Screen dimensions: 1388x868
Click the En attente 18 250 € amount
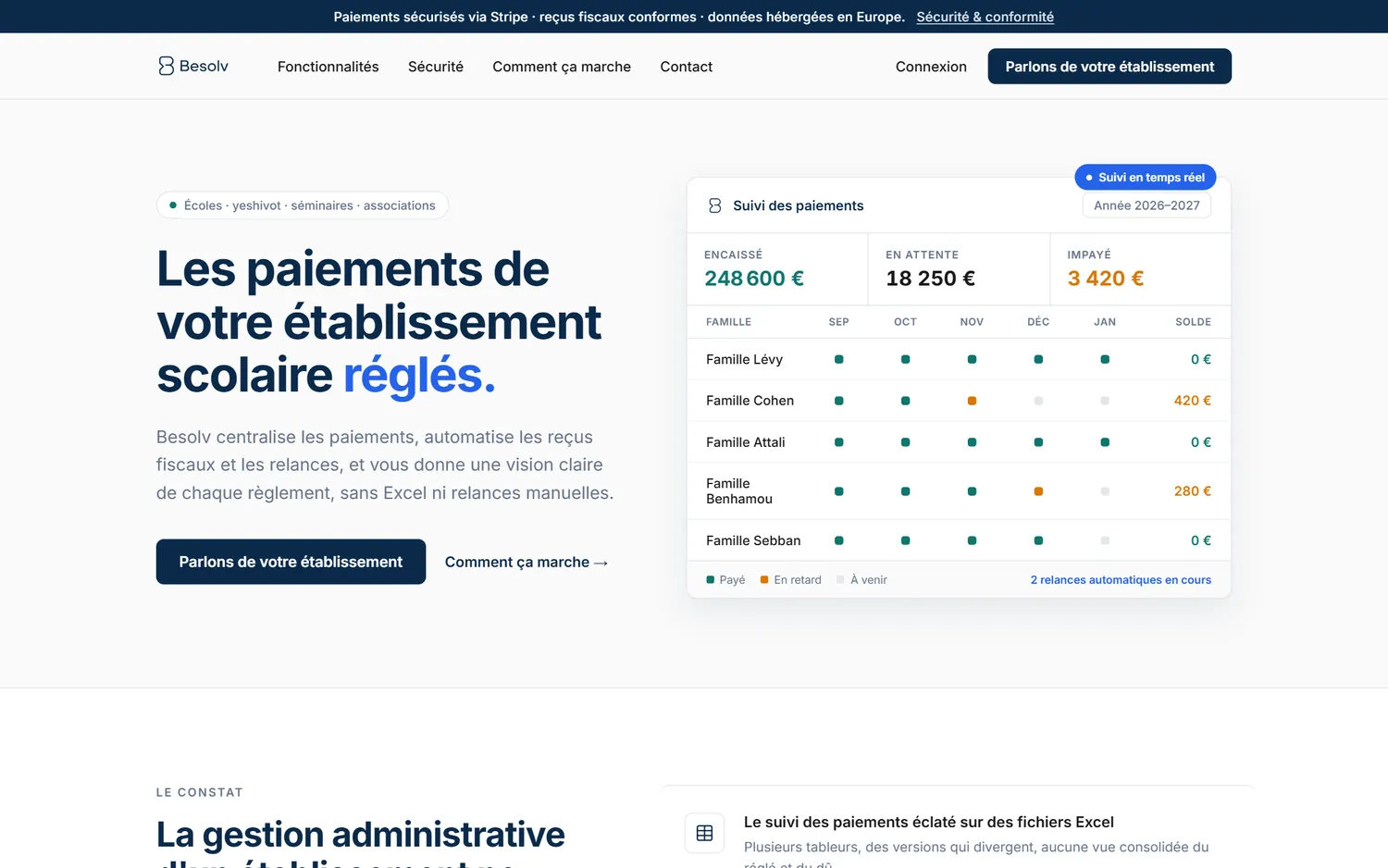tap(930, 279)
